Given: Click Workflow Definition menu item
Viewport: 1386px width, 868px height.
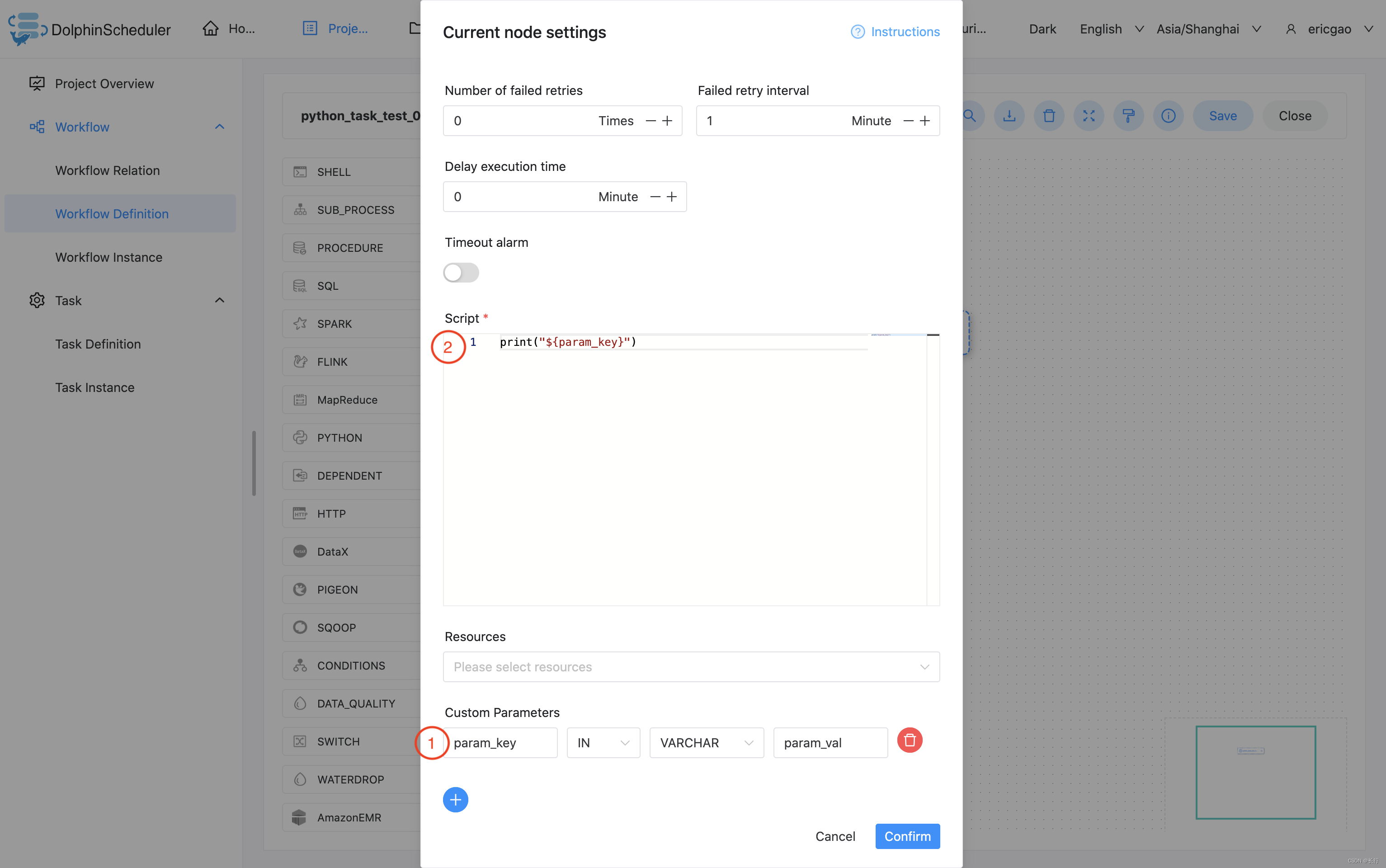Looking at the screenshot, I should coord(112,213).
